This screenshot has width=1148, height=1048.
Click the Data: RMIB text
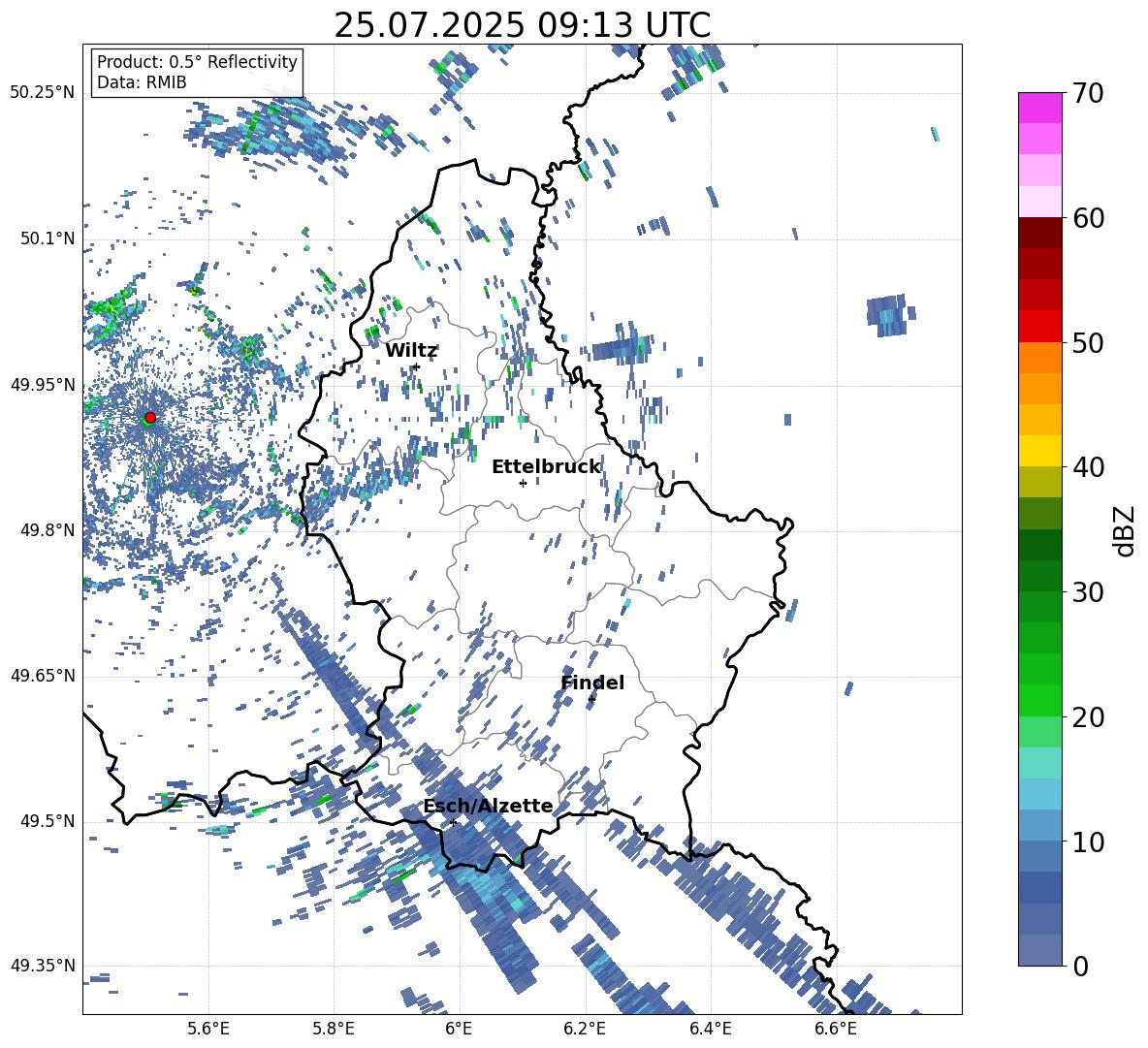(142, 82)
